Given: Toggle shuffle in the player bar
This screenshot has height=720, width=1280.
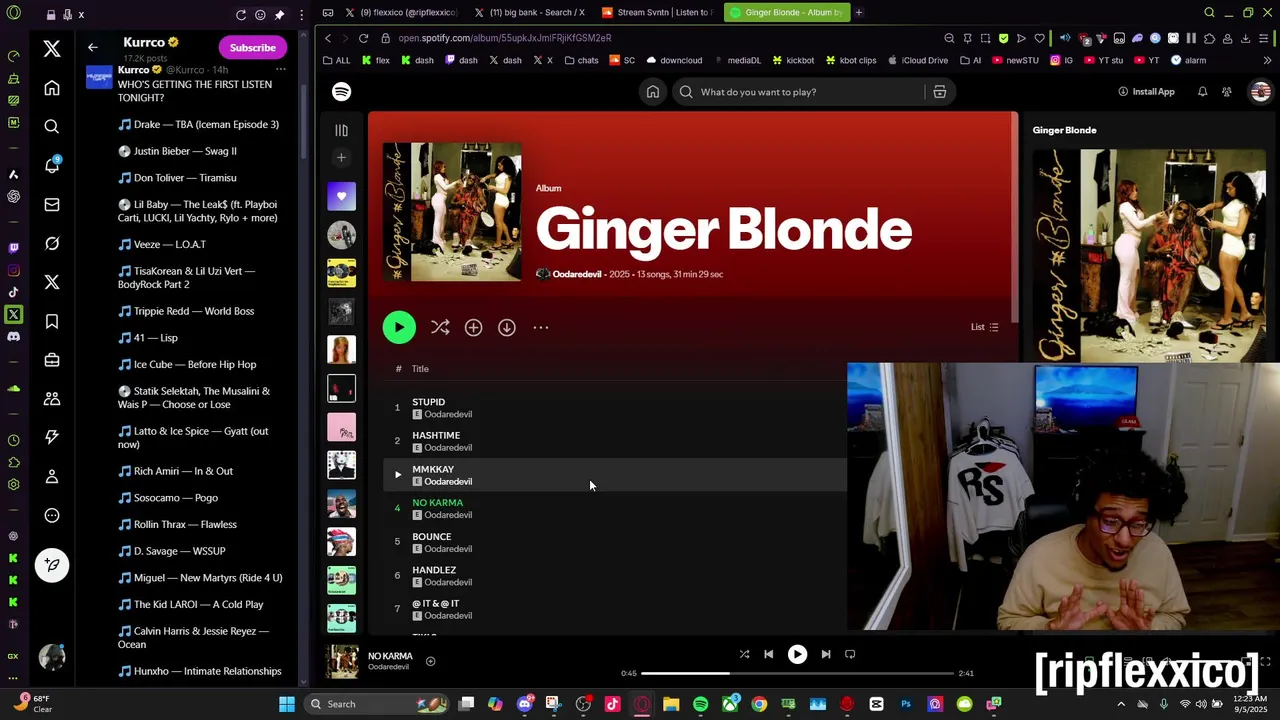Looking at the screenshot, I should [744, 654].
